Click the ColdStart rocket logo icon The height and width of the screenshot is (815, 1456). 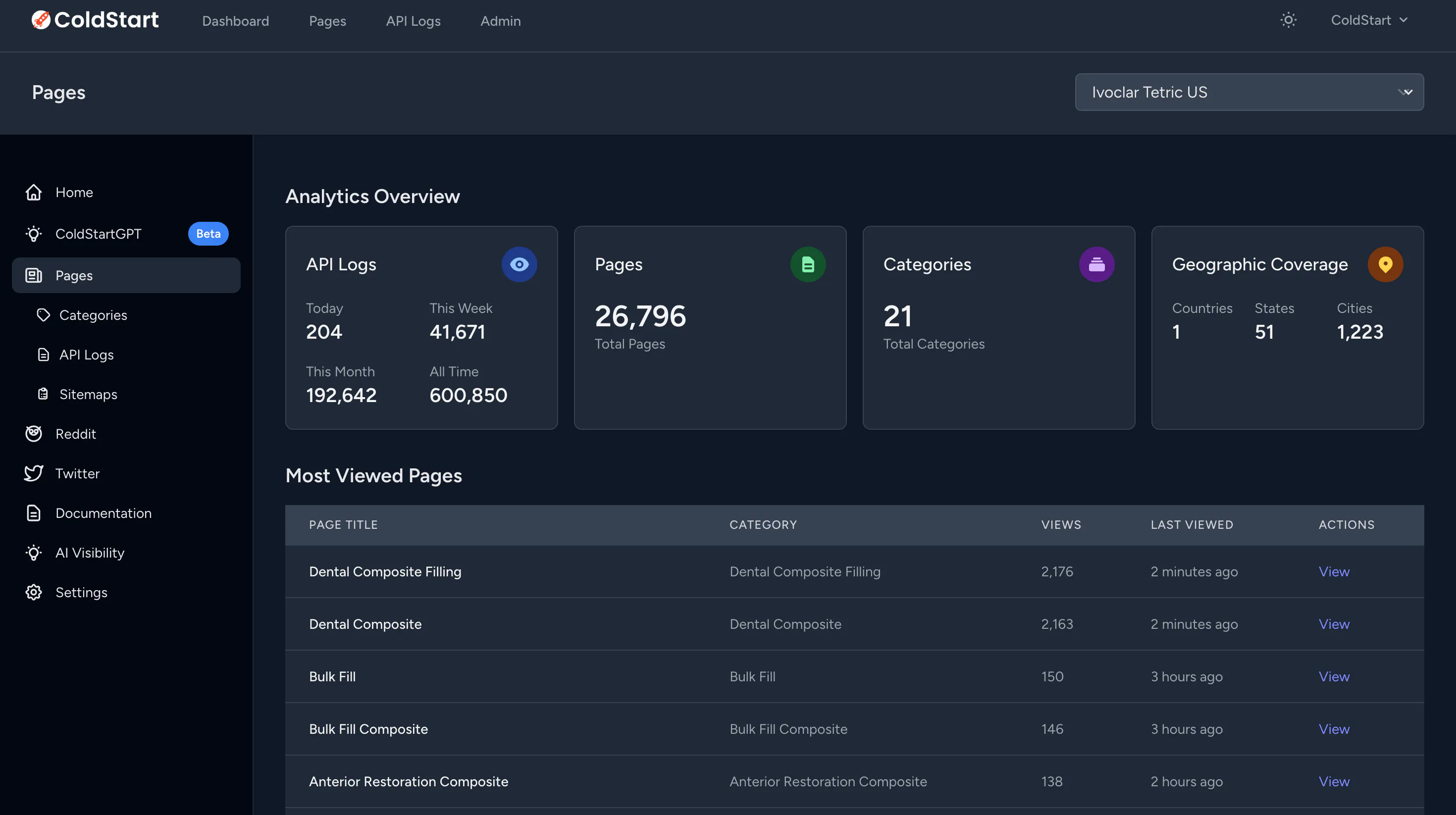(x=41, y=20)
